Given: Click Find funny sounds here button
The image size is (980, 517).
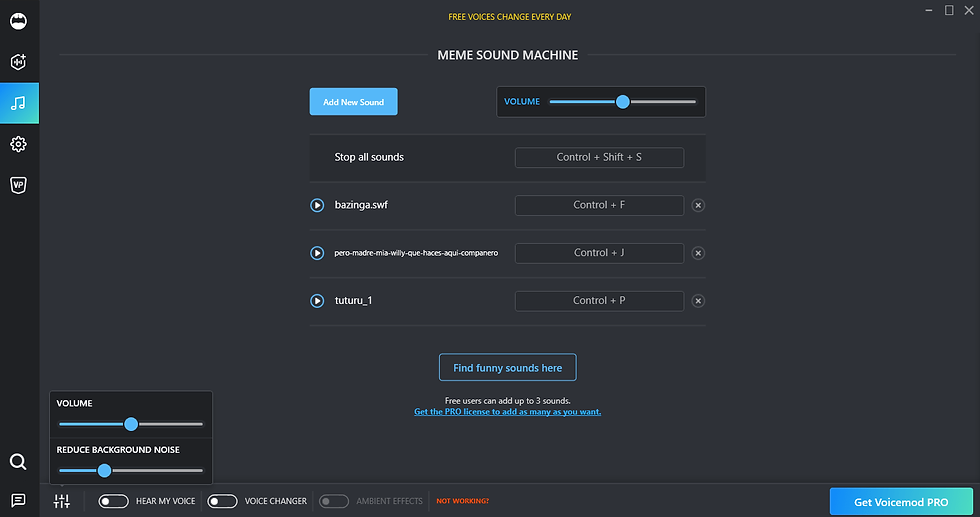Looking at the screenshot, I should pos(507,368).
